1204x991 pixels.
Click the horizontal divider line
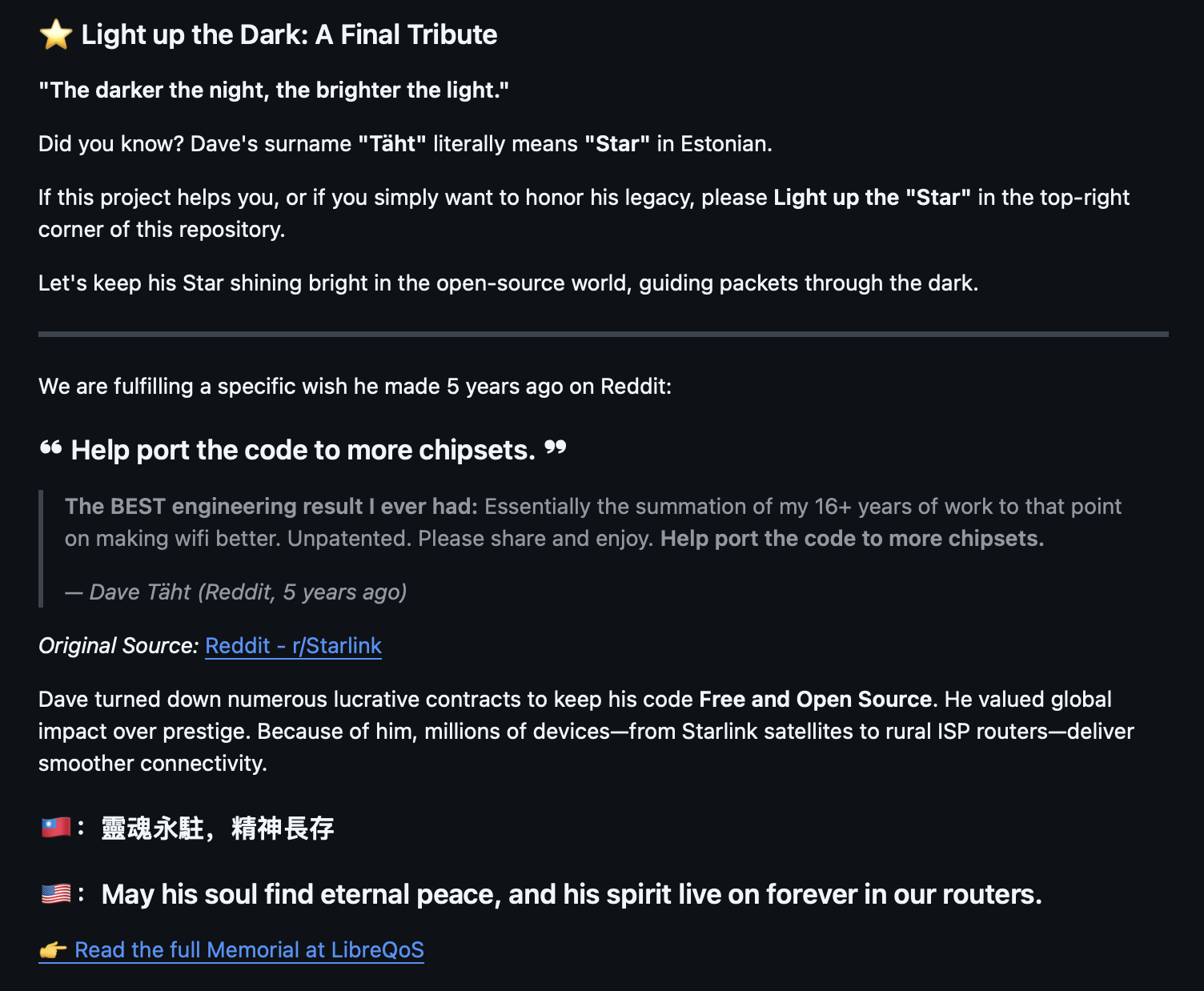tap(603, 334)
